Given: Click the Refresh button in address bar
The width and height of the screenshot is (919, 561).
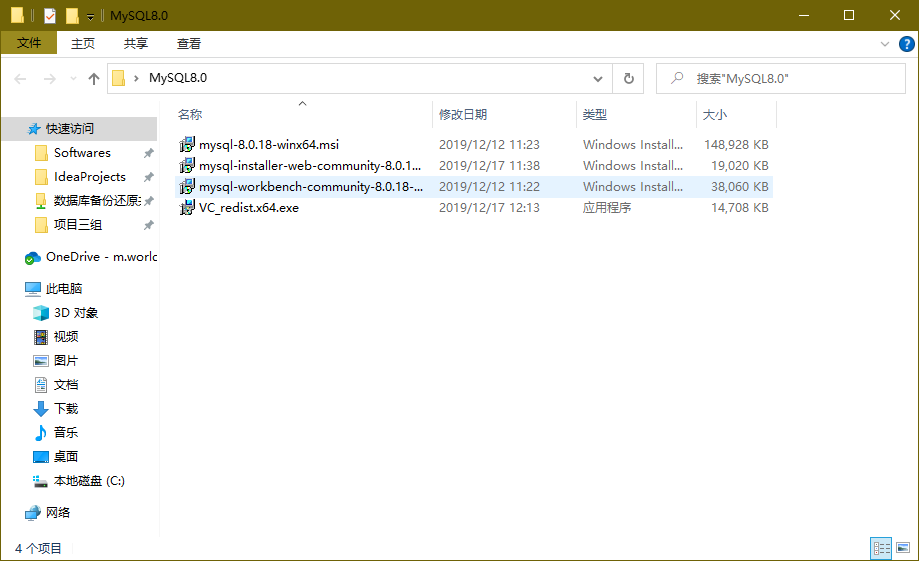Looking at the screenshot, I should (628, 78).
